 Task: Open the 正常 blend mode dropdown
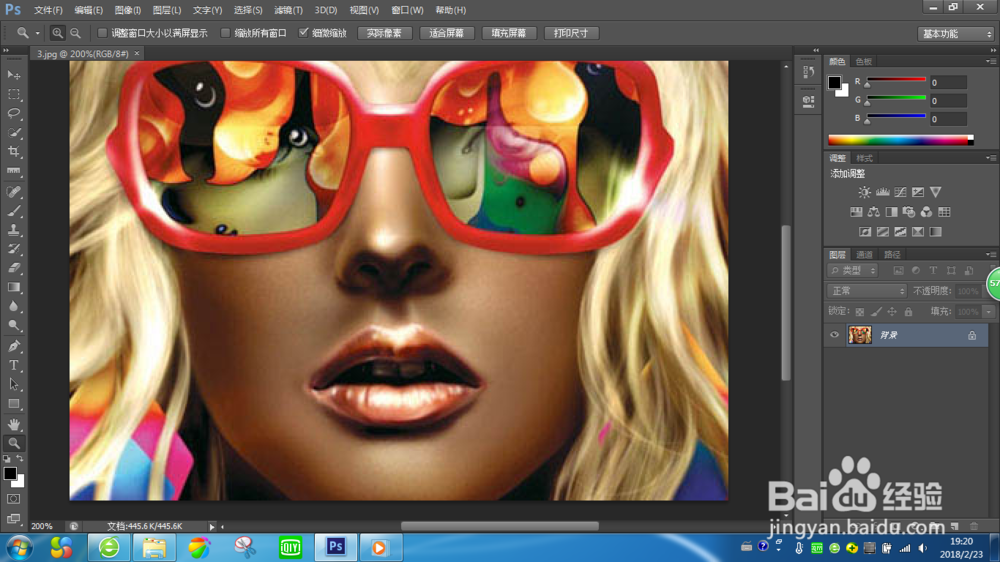pos(867,291)
